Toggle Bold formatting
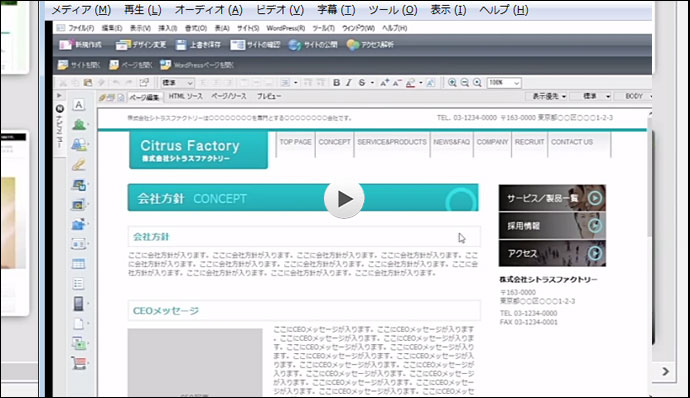690x398 pixels. pyautogui.click(x=337, y=82)
